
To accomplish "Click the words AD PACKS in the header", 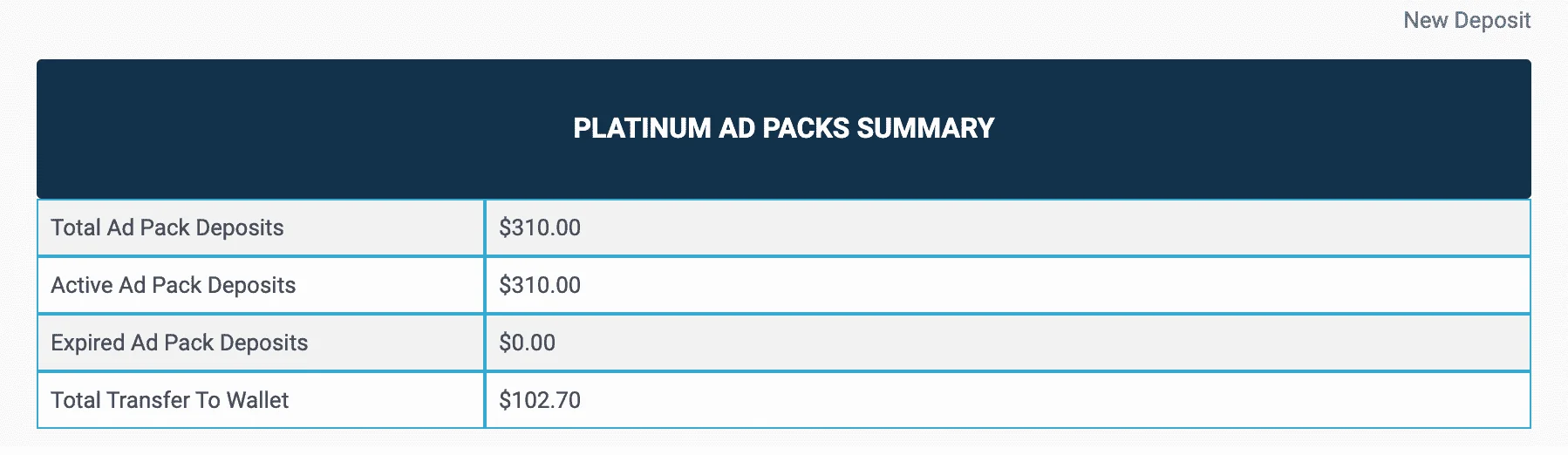I will pyautogui.click(x=784, y=128).
